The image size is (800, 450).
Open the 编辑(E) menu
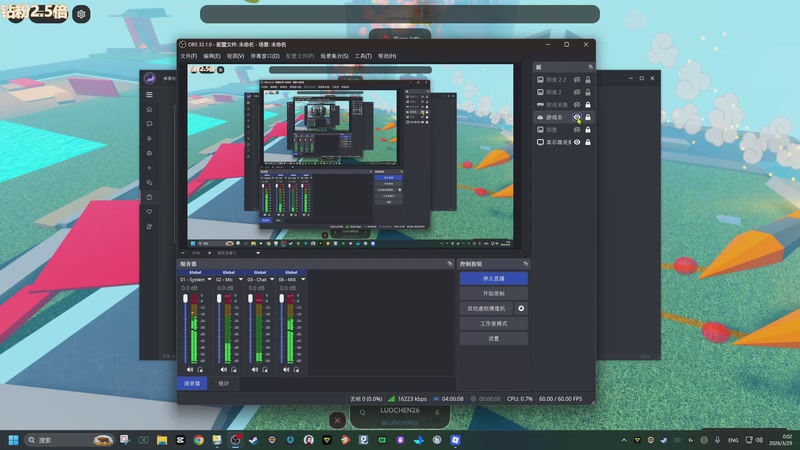(212, 56)
